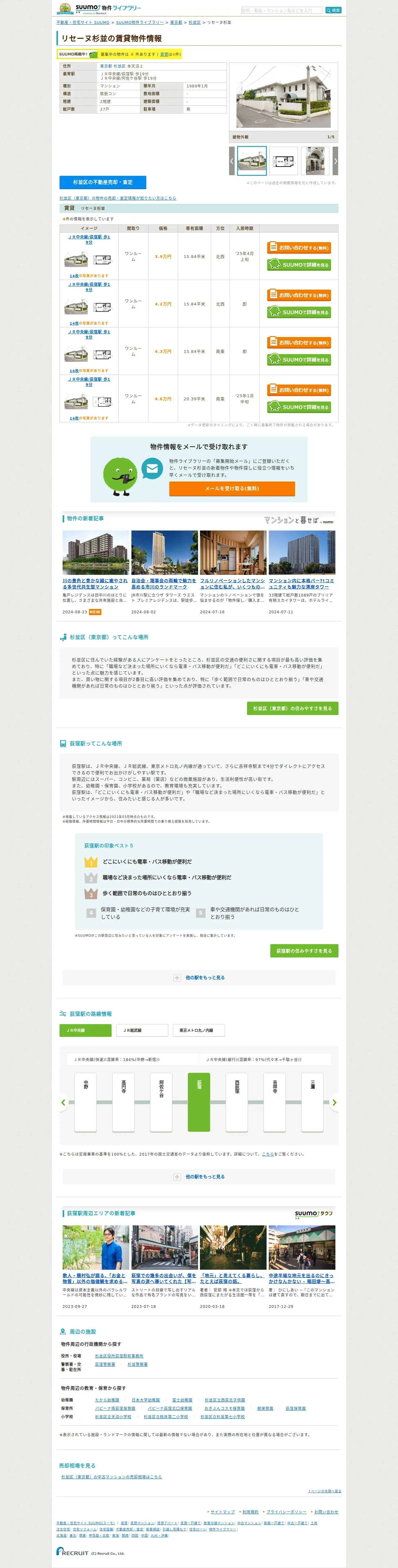
Task: Select the highlighted 荻窪 station card
Action: (x=199, y=1102)
